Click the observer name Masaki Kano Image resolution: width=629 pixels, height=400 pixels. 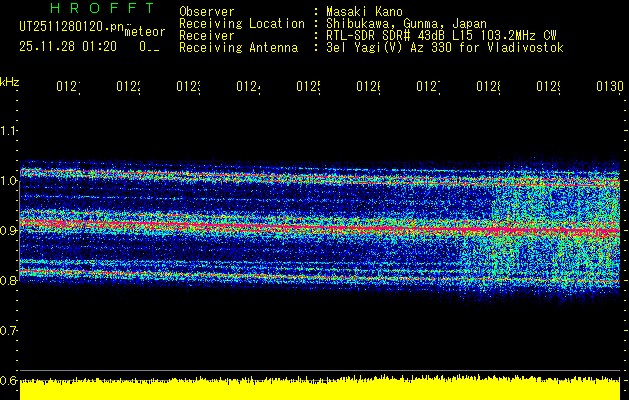(x=364, y=11)
